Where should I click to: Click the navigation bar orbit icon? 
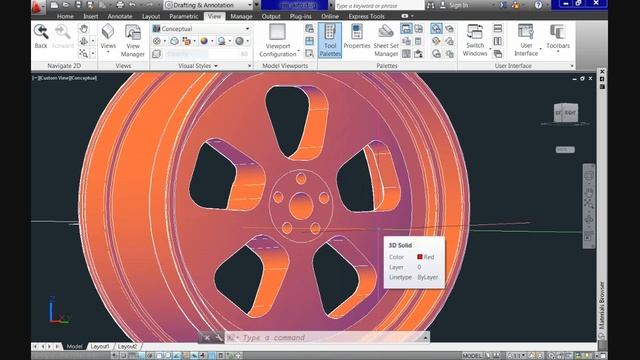click(589, 220)
